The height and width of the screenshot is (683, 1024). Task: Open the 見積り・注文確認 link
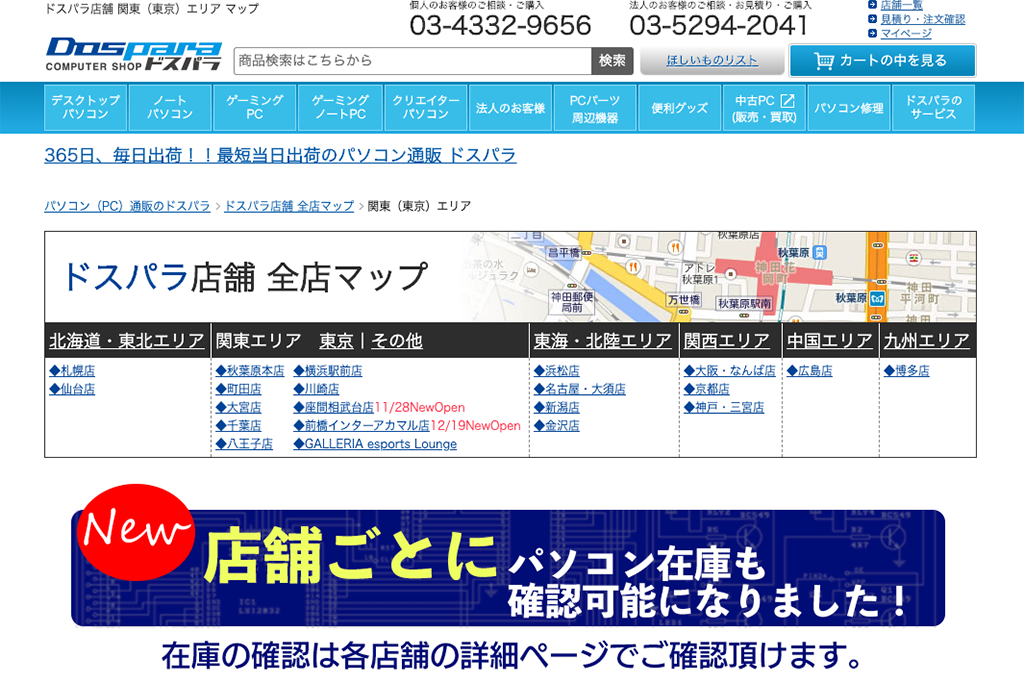pos(923,19)
